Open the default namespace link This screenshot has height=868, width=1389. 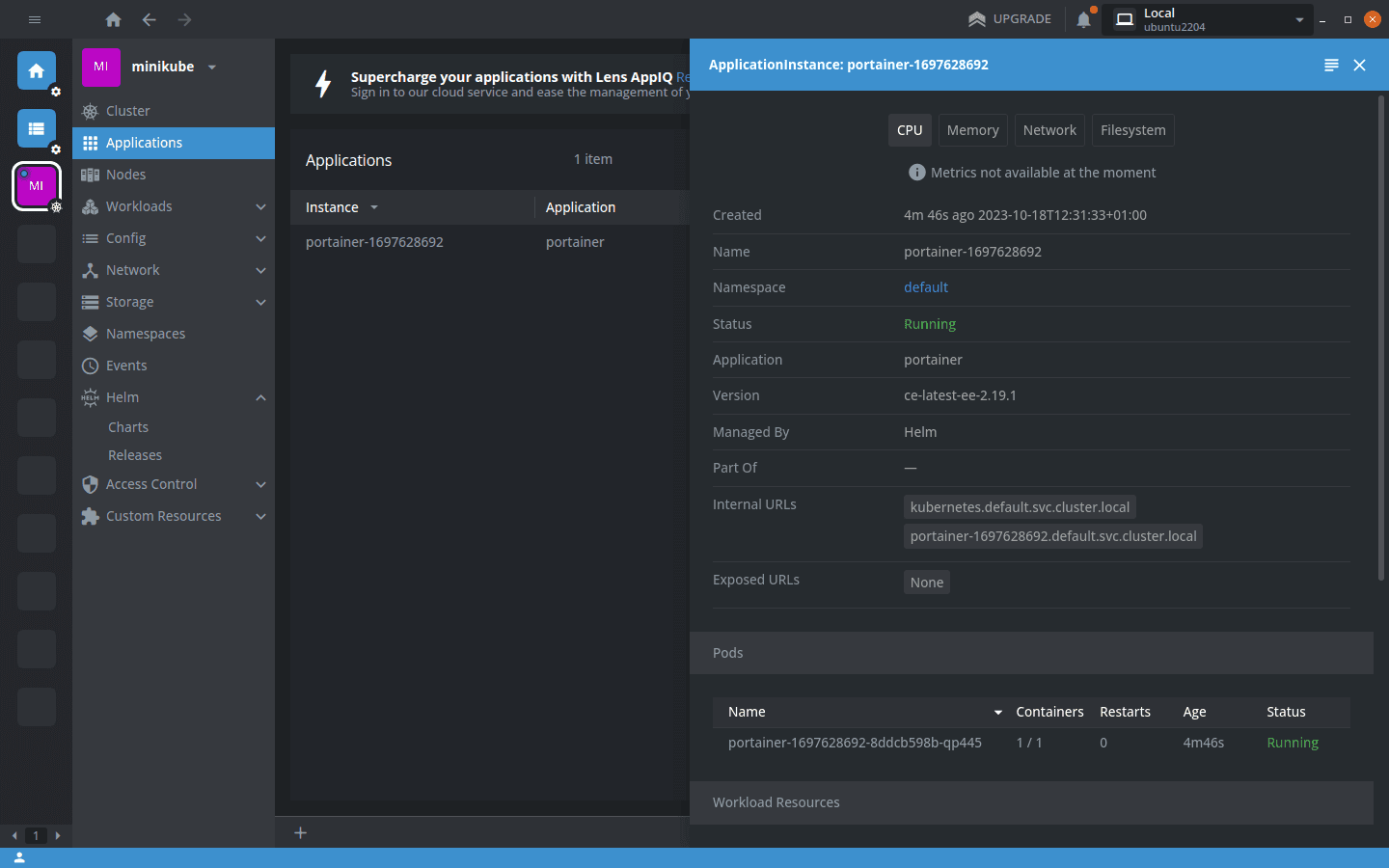coord(926,287)
